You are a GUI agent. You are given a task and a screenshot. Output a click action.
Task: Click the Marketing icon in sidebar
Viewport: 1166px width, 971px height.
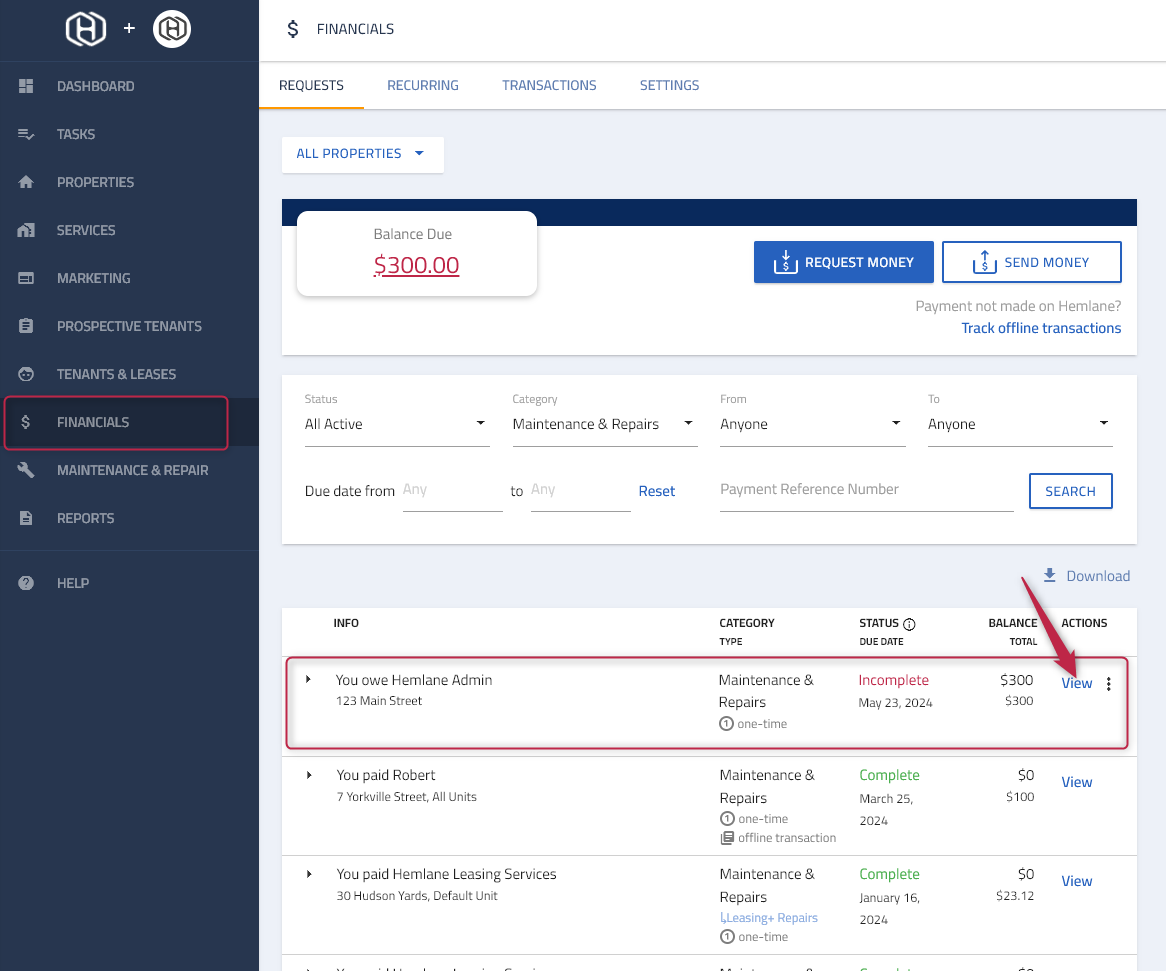(26, 278)
